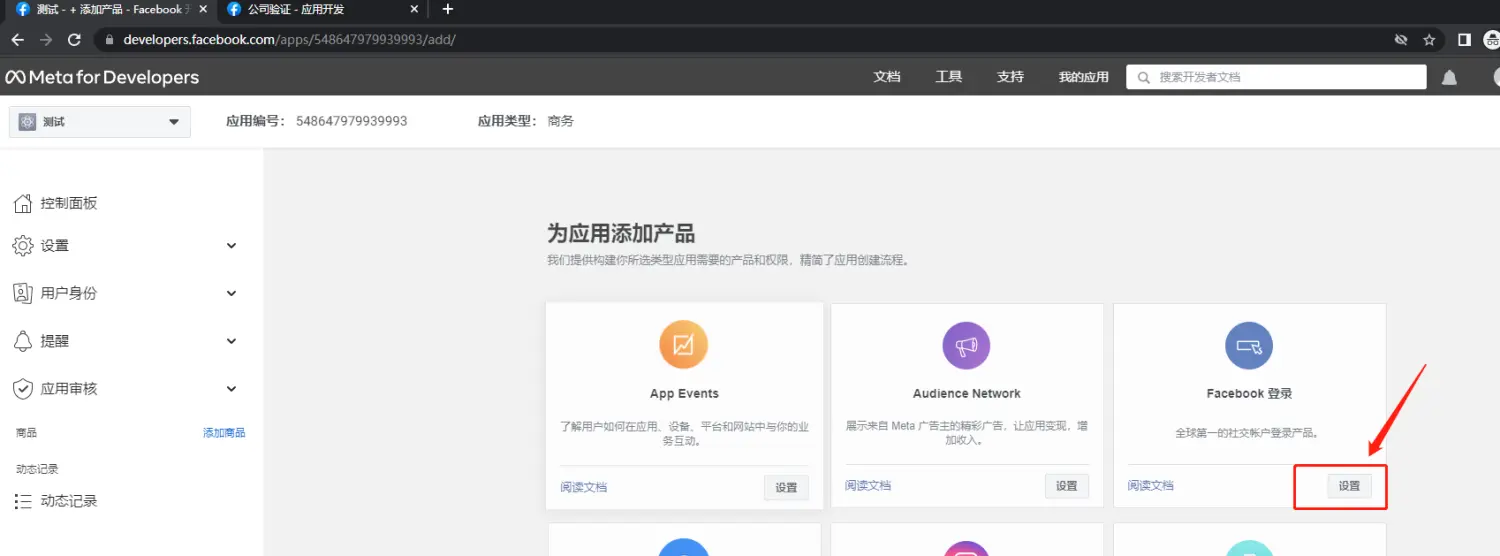
Task: Click the eye-slash icon in address bar
Action: (1401, 40)
